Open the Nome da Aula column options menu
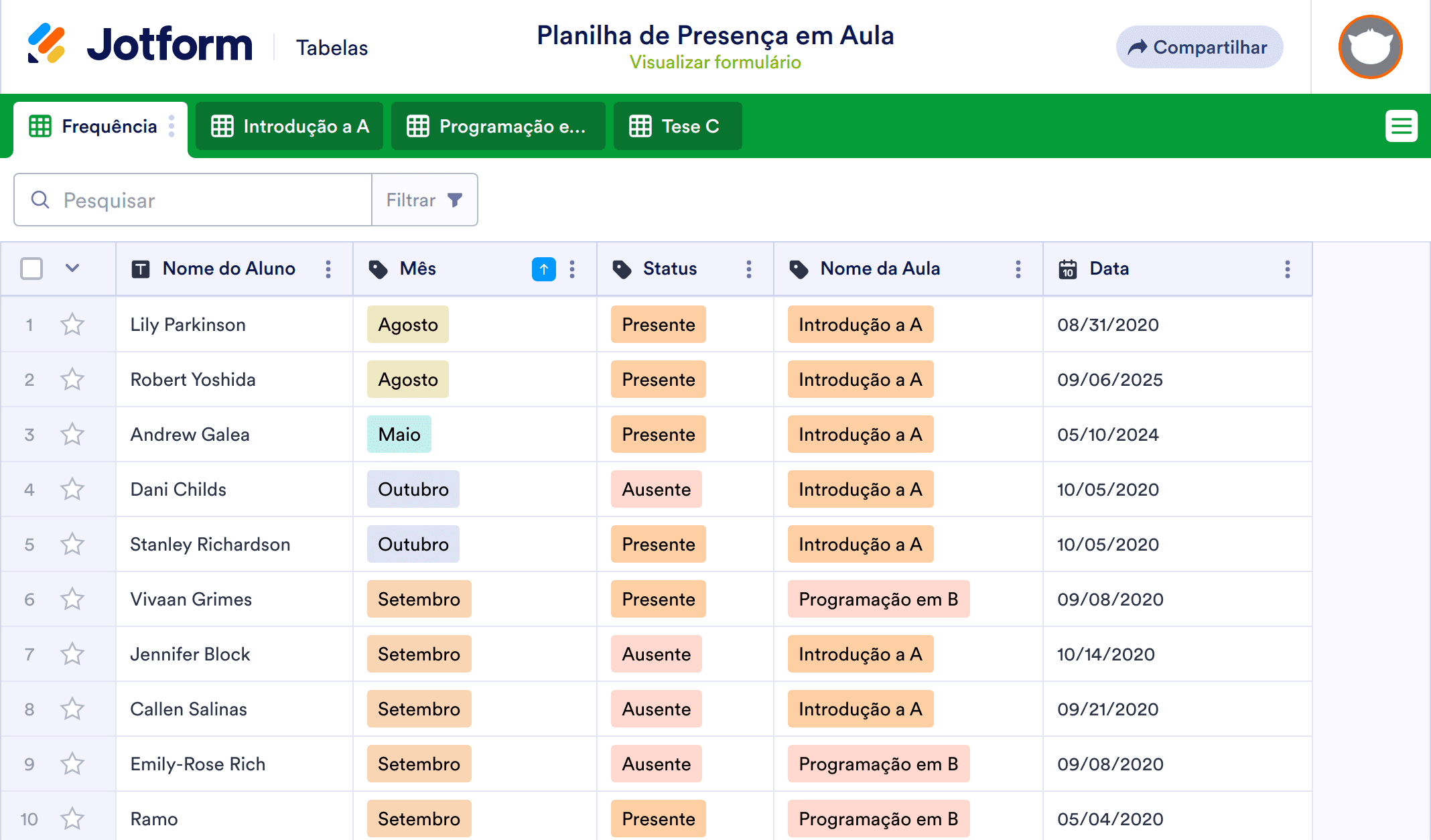Image resolution: width=1431 pixels, height=840 pixels. click(1018, 269)
